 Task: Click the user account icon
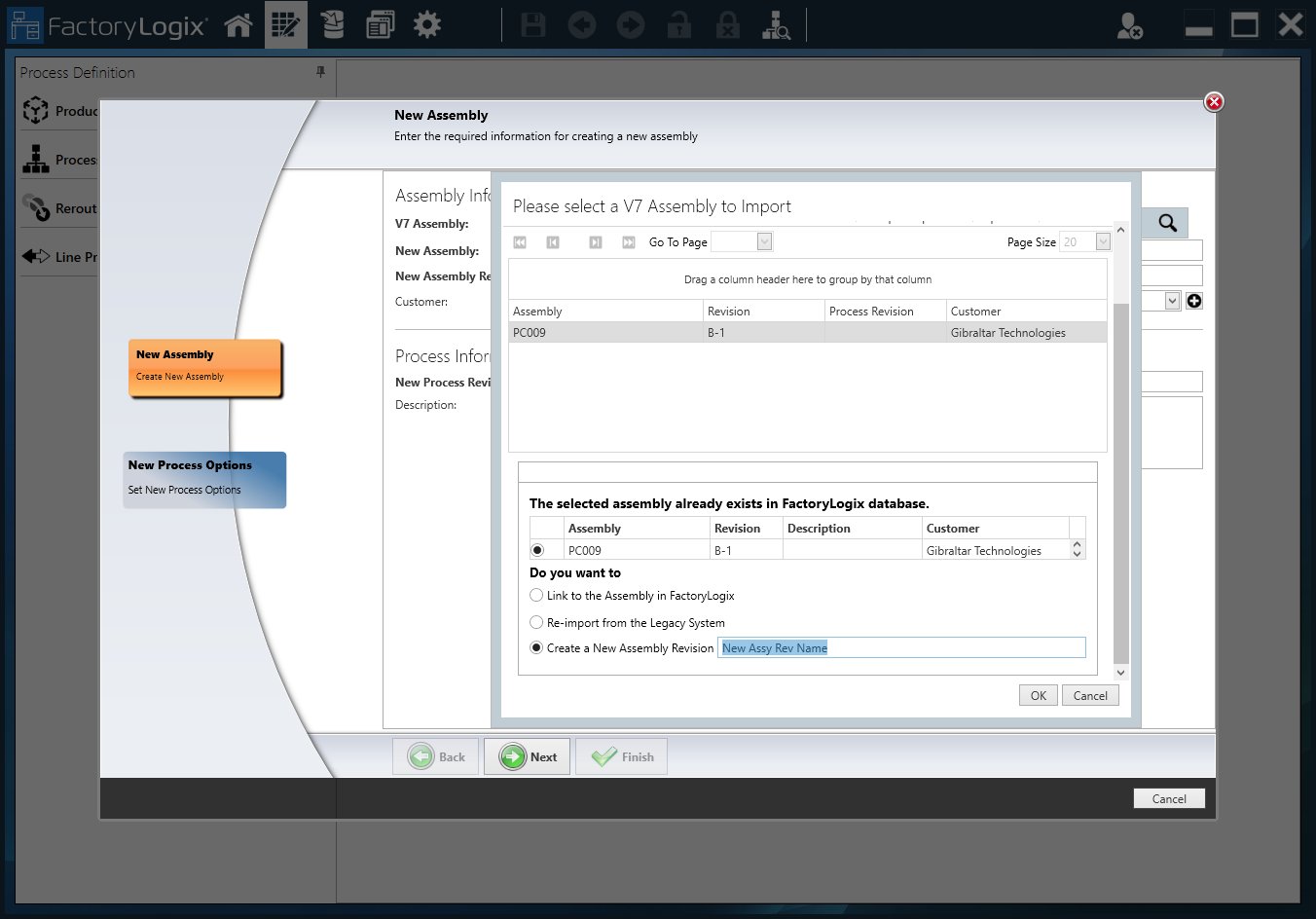click(1129, 25)
